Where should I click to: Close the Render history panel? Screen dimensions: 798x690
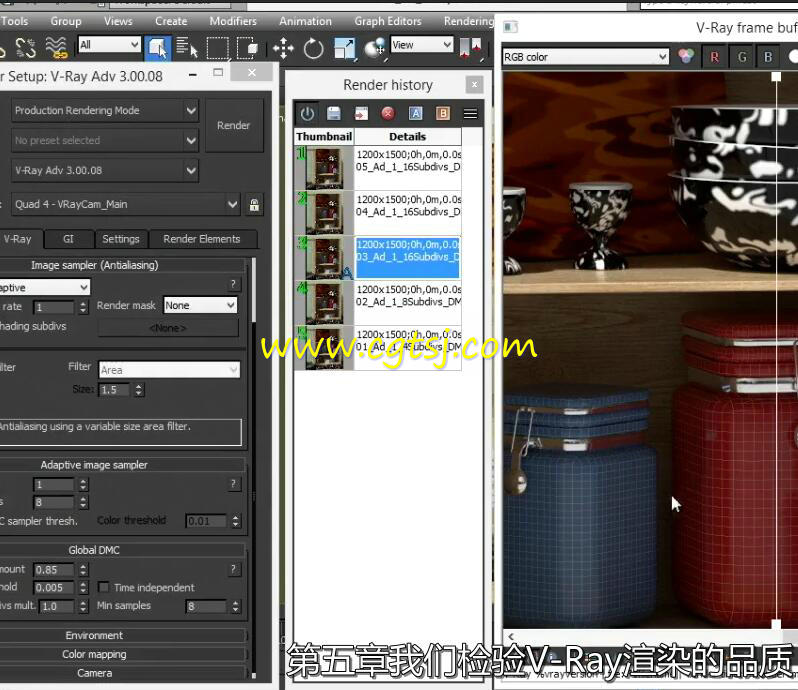(474, 84)
